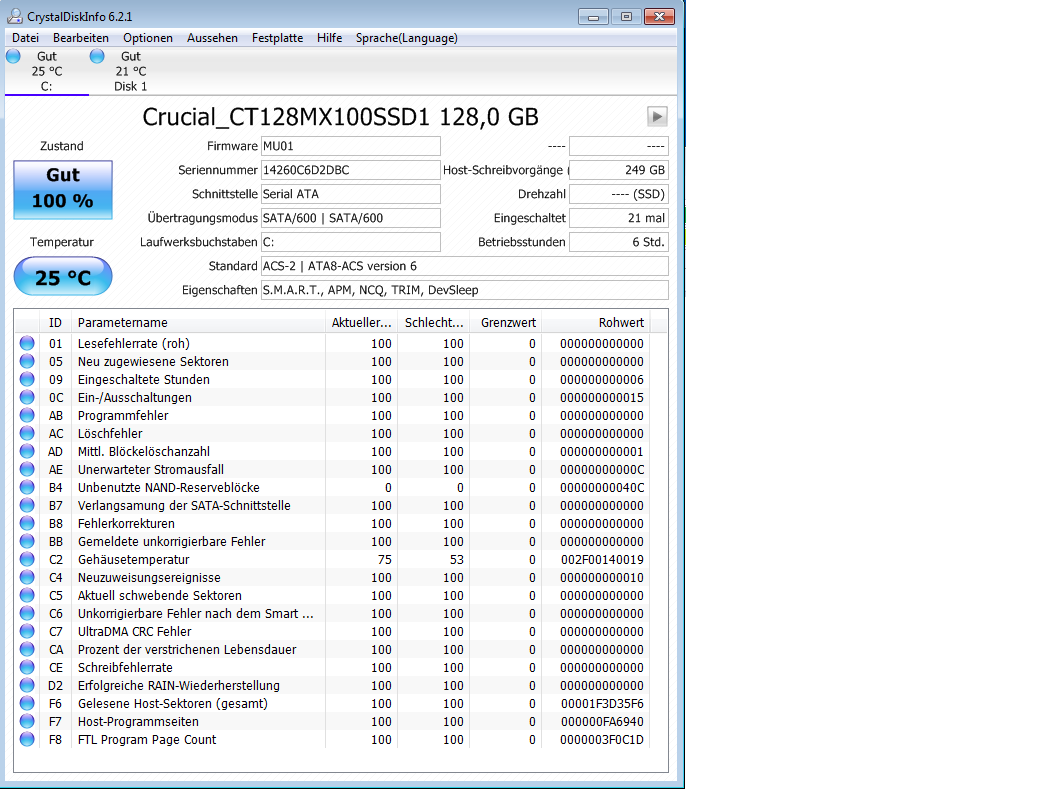1063x790 pixels.
Task: Switch to the Disk 1 tab
Action: [x=130, y=71]
